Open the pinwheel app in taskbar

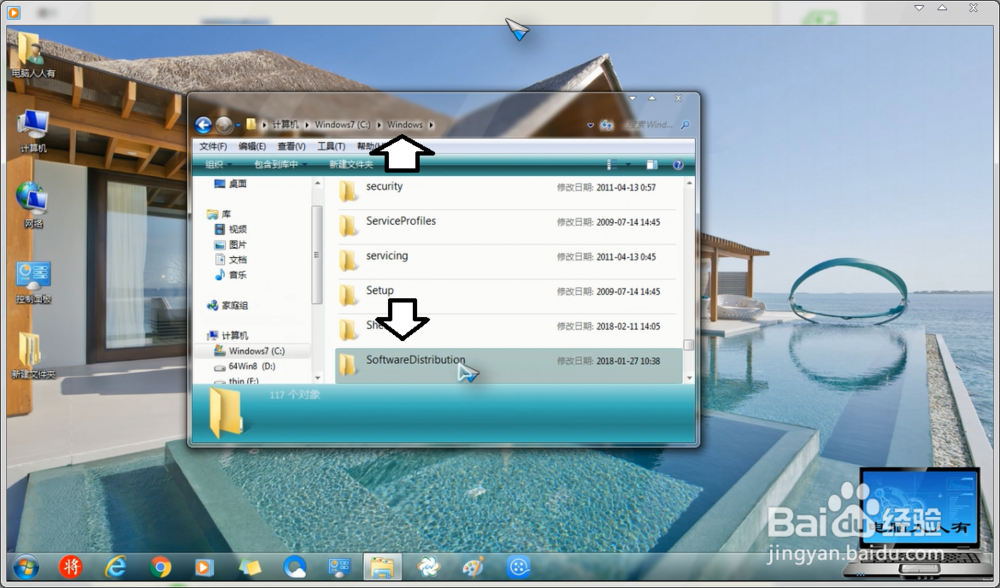tap(429, 566)
